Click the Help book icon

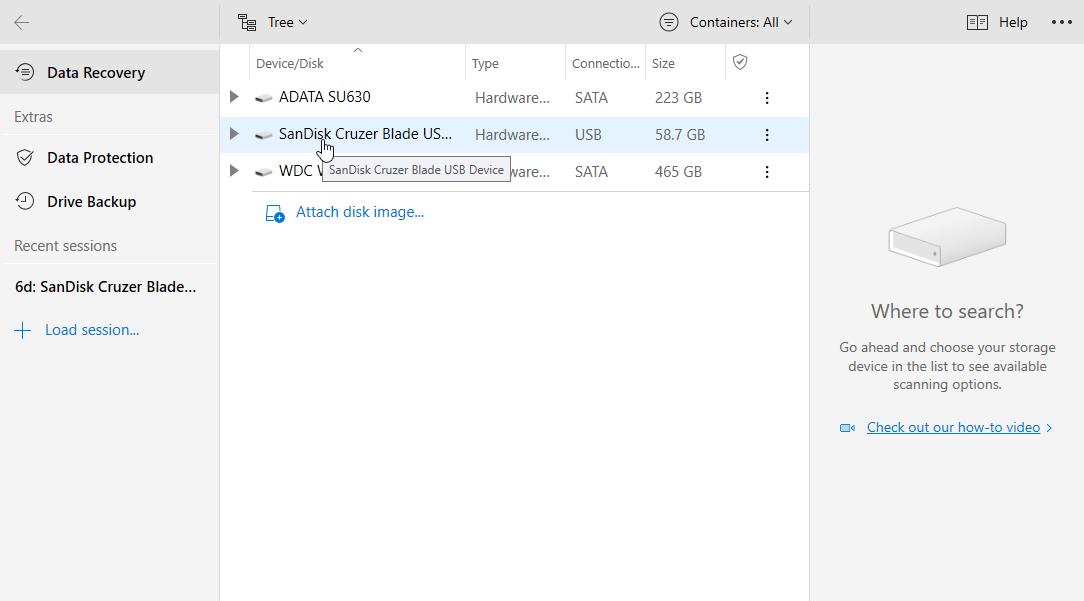pos(977,22)
